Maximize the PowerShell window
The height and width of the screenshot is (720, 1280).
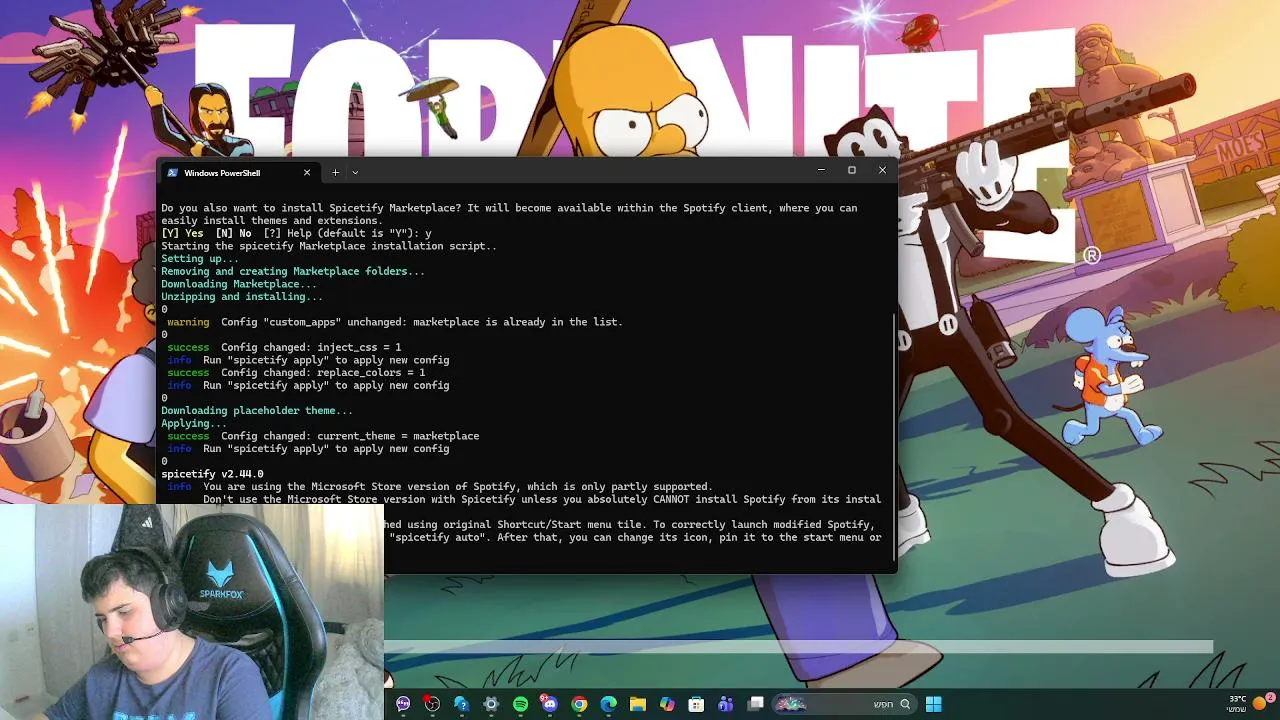coord(852,170)
